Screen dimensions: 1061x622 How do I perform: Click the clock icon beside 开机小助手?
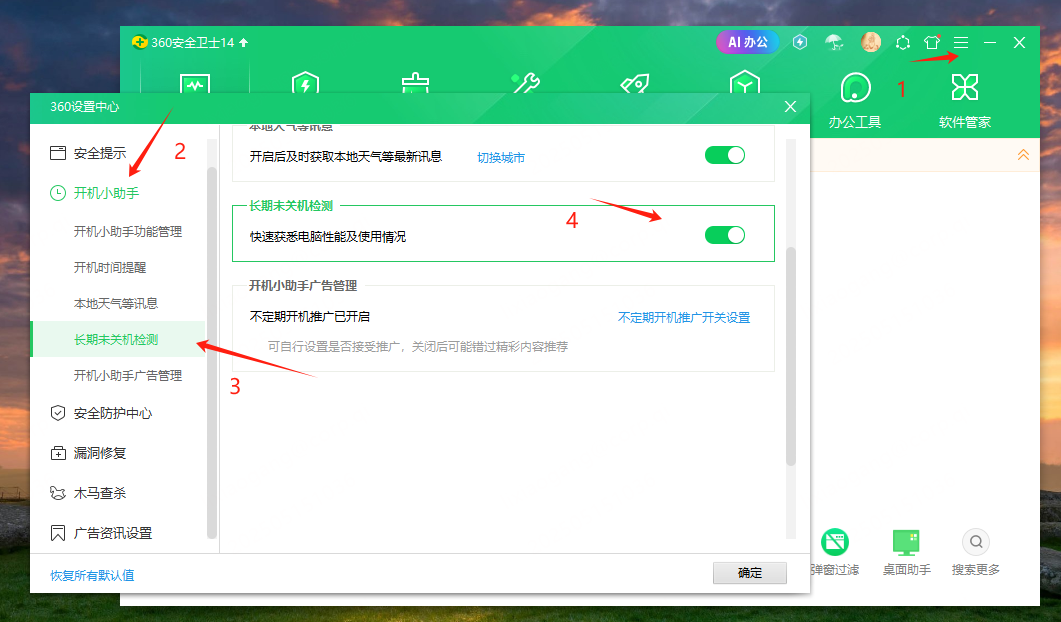[58, 193]
